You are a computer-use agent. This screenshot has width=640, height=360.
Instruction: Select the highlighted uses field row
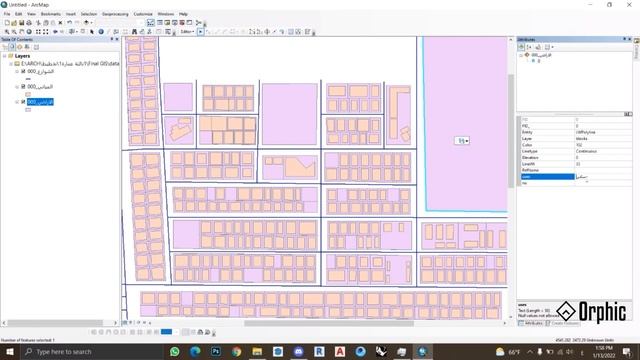coord(547,177)
